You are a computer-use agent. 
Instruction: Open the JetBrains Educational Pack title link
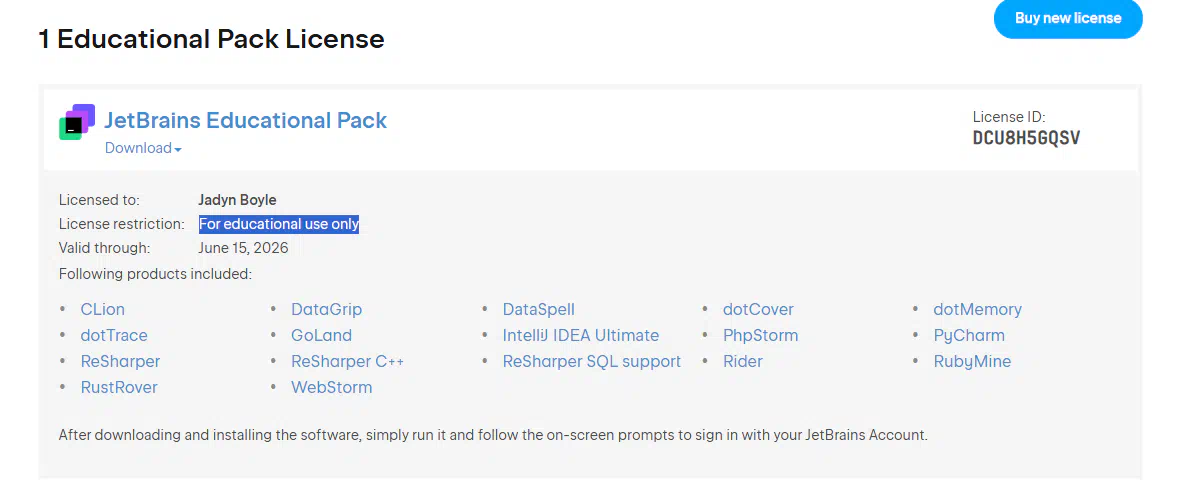tap(246, 120)
